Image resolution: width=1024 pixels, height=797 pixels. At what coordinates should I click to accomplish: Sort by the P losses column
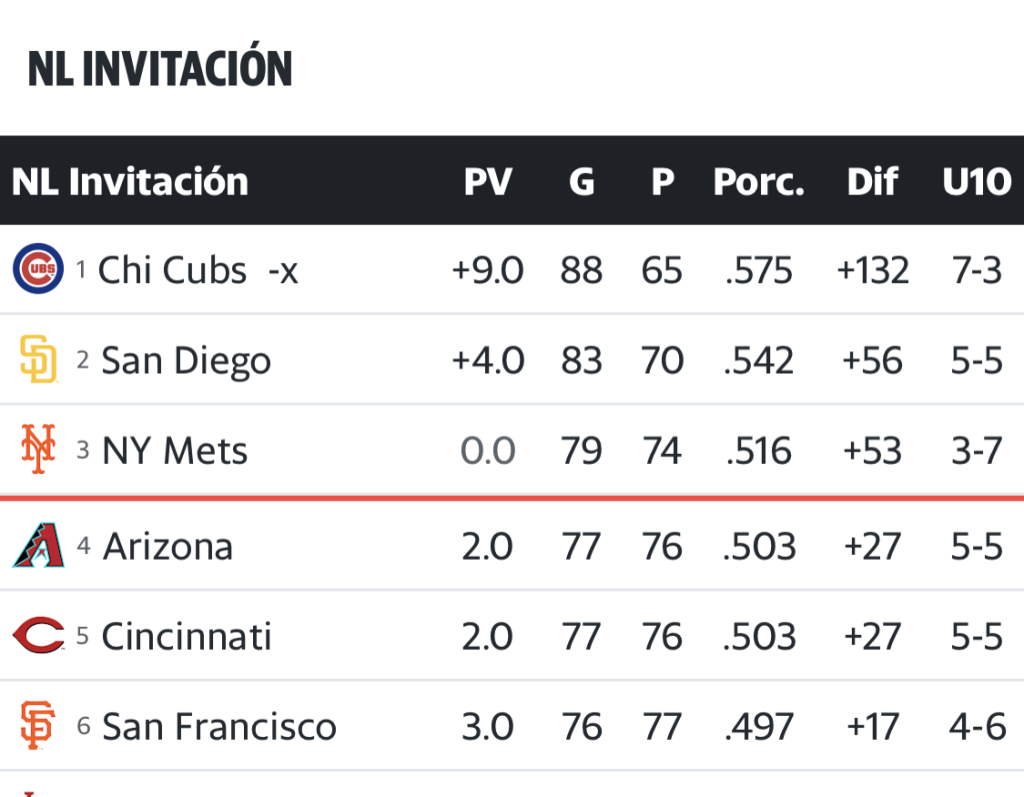pyautogui.click(x=662, y=182)
